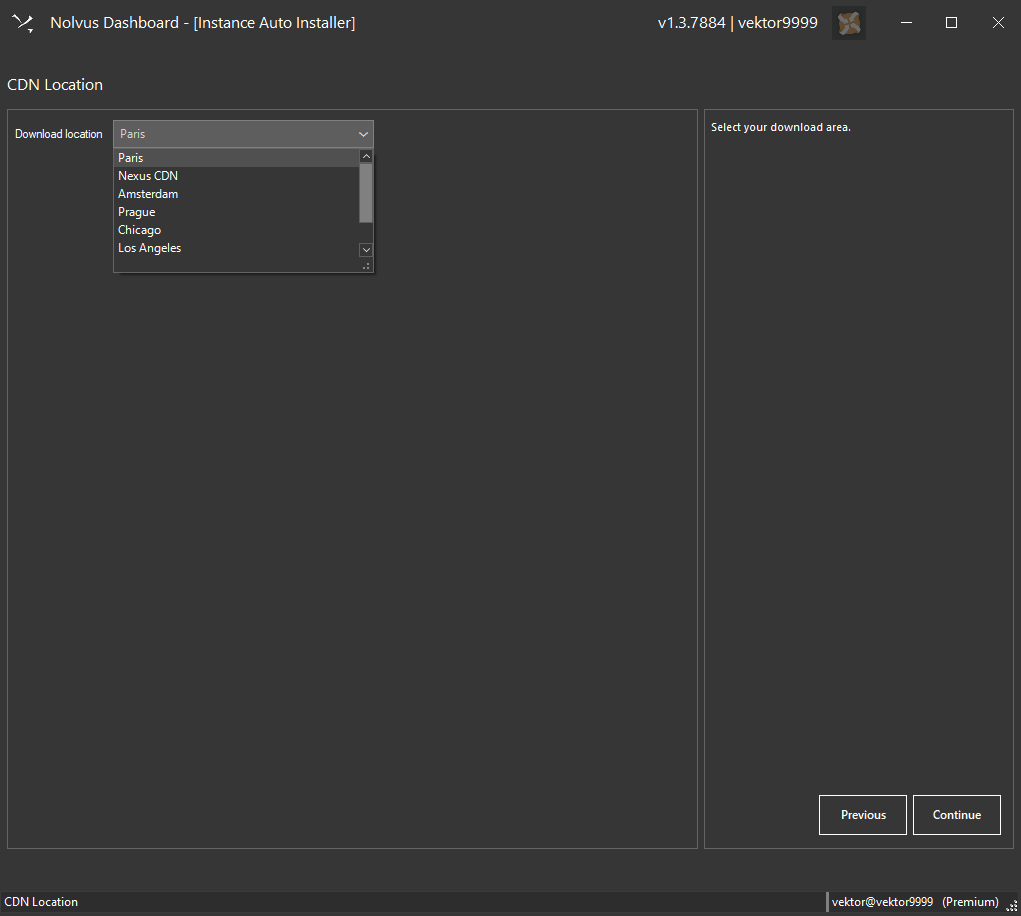Select Los Angeles from the list
This screenshot has height=916, width=1021.
(x=237, y=248)
